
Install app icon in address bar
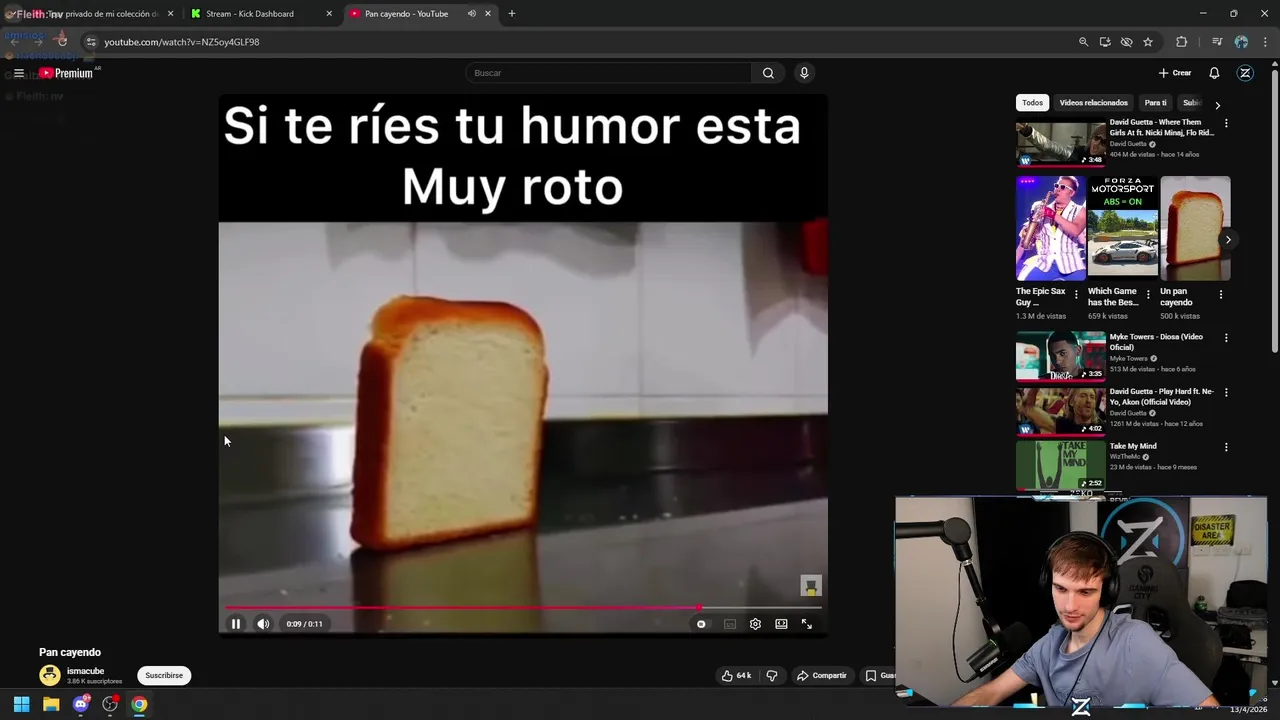tap(1105, 42)
